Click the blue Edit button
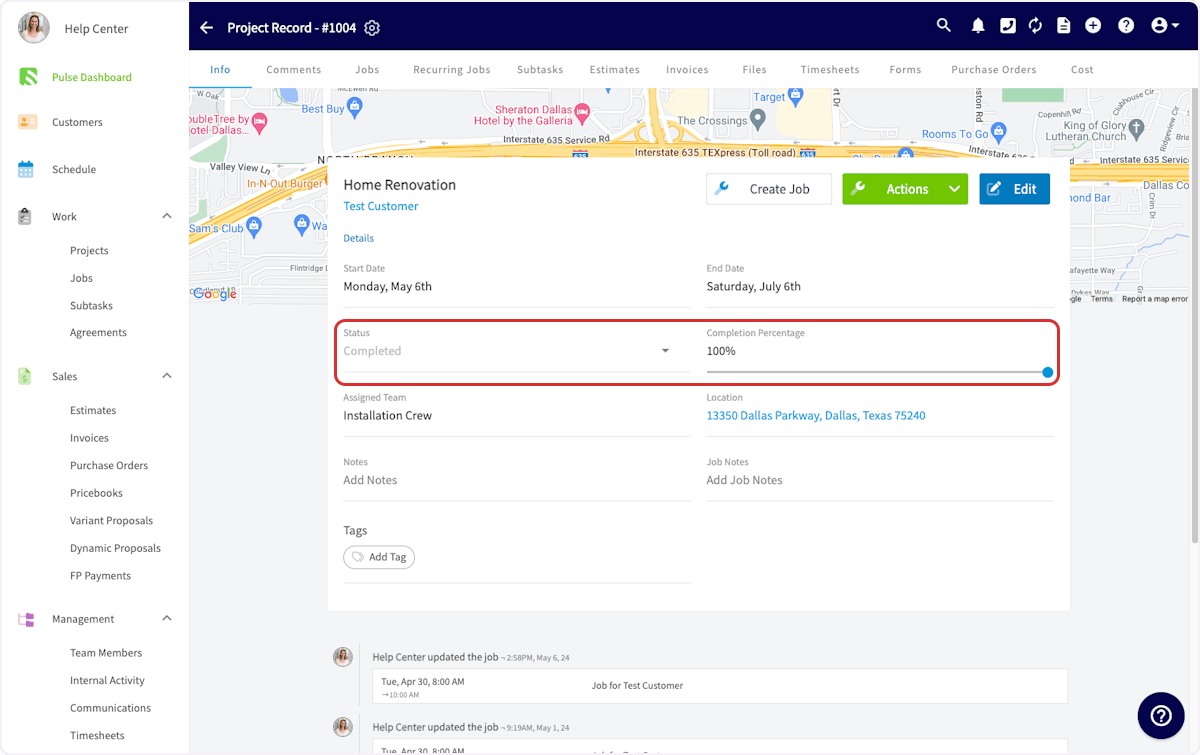This screenshot has width=1200, height=755. [1014, 189]
